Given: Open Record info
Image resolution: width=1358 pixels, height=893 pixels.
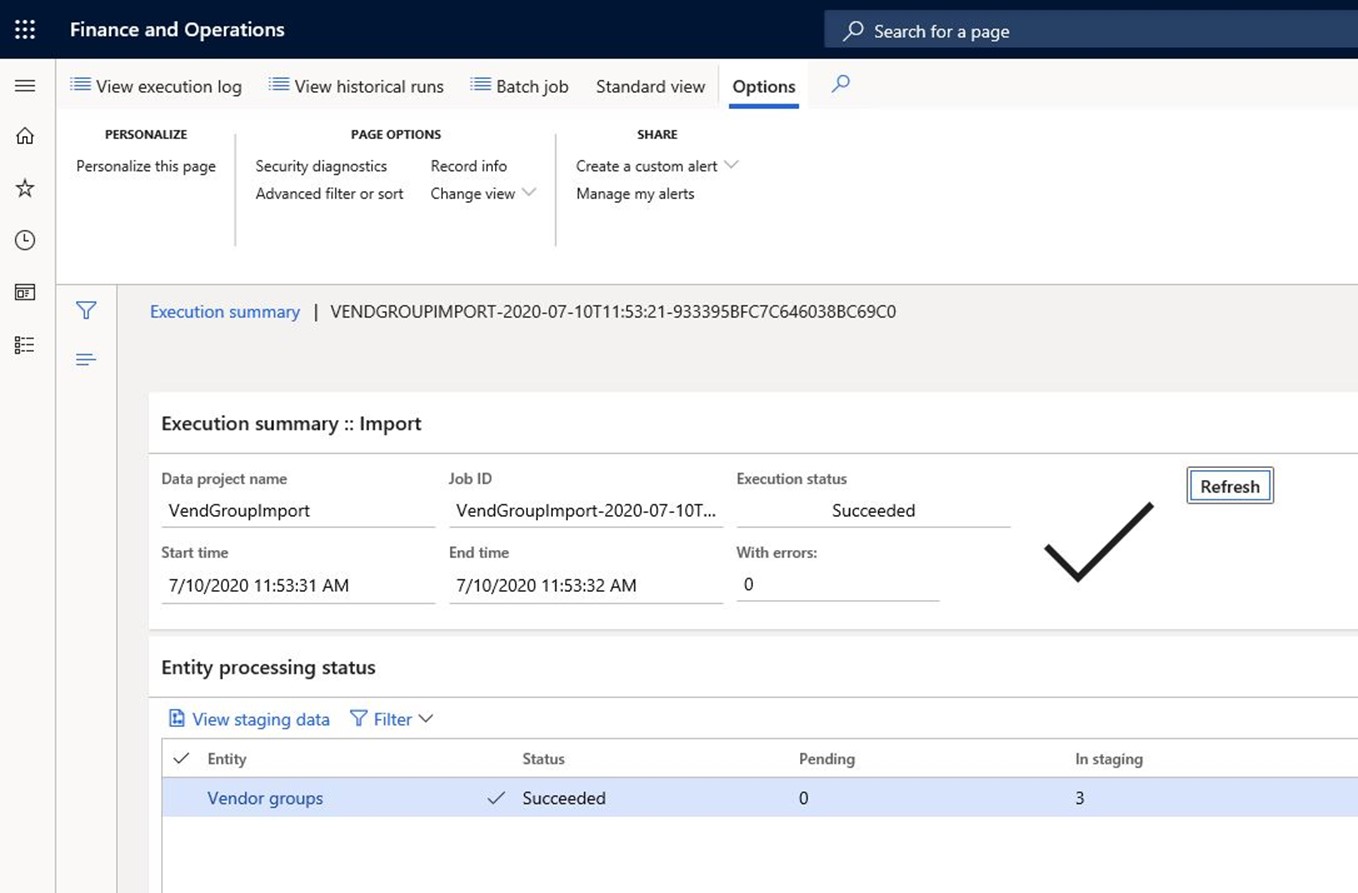Looking at the screenshot, I should [x=469, y=166].
